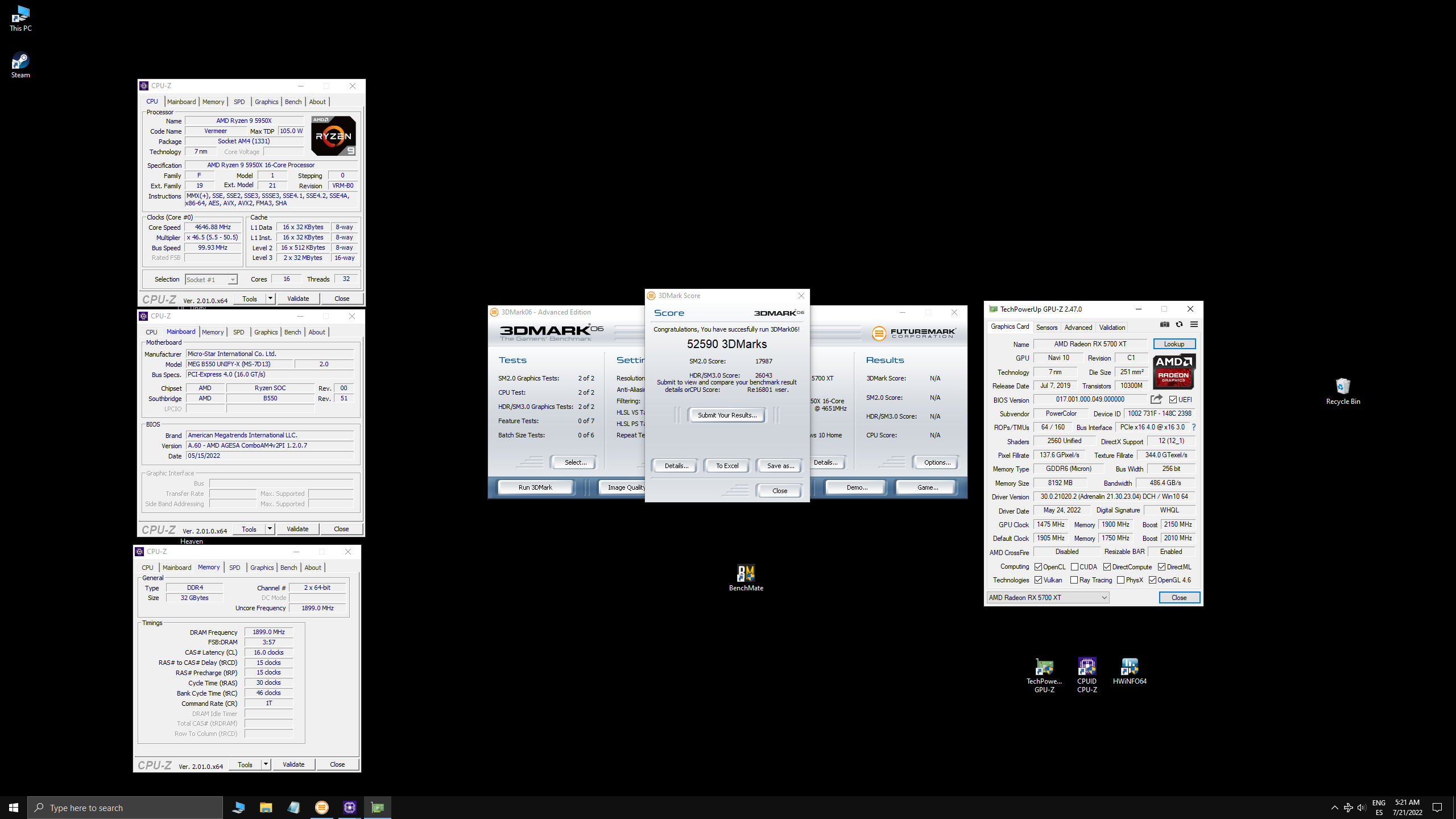Click Save as... button in score dialog

tap(780, 466)
